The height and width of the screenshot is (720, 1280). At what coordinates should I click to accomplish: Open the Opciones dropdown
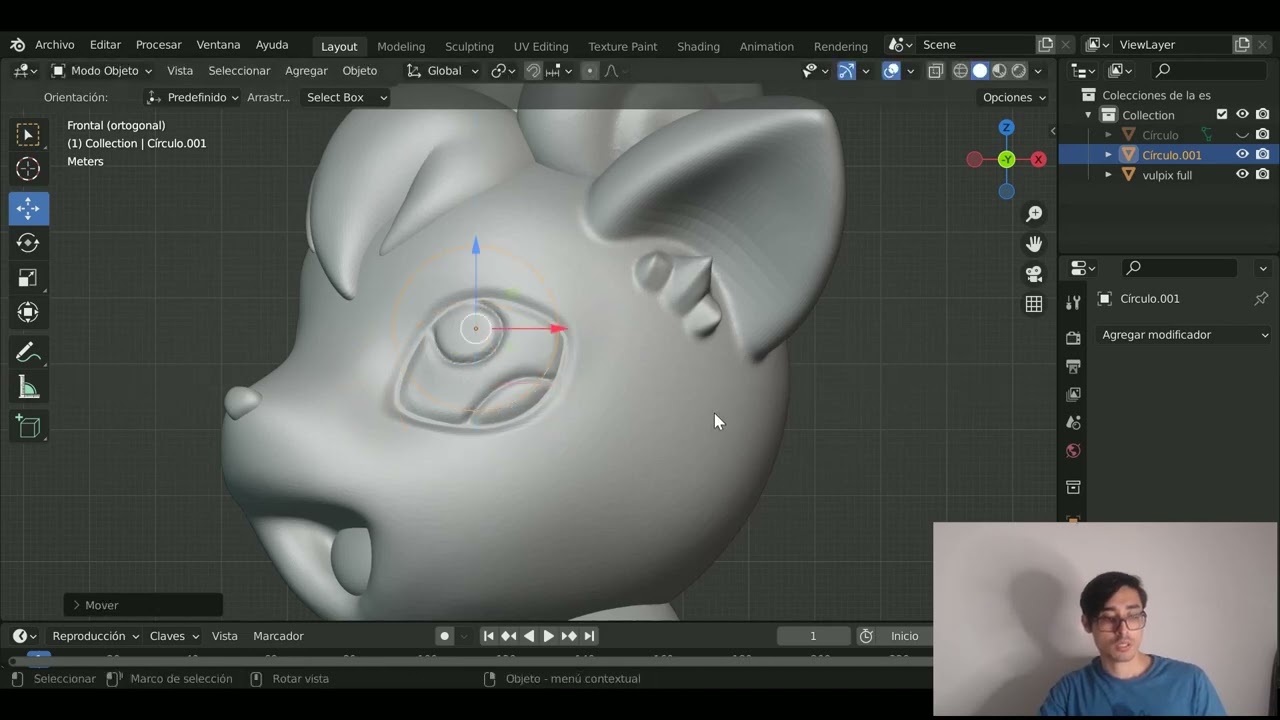click(1014, 97)
